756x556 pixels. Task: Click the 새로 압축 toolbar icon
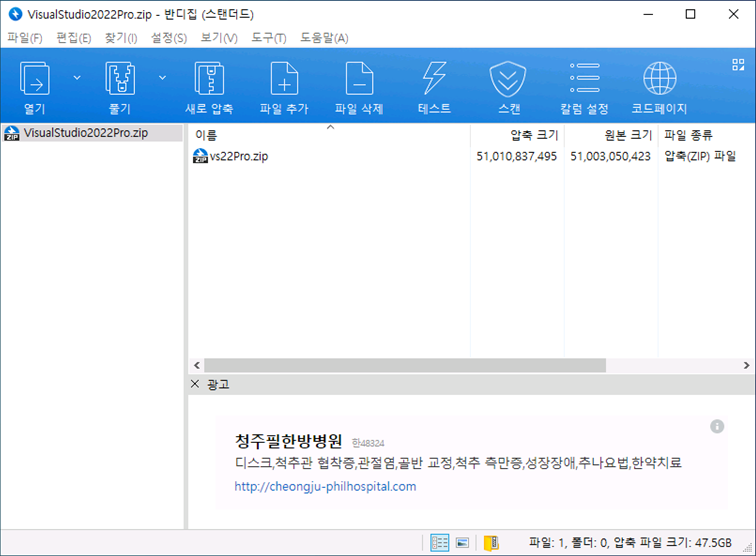(x=209, y=79)
